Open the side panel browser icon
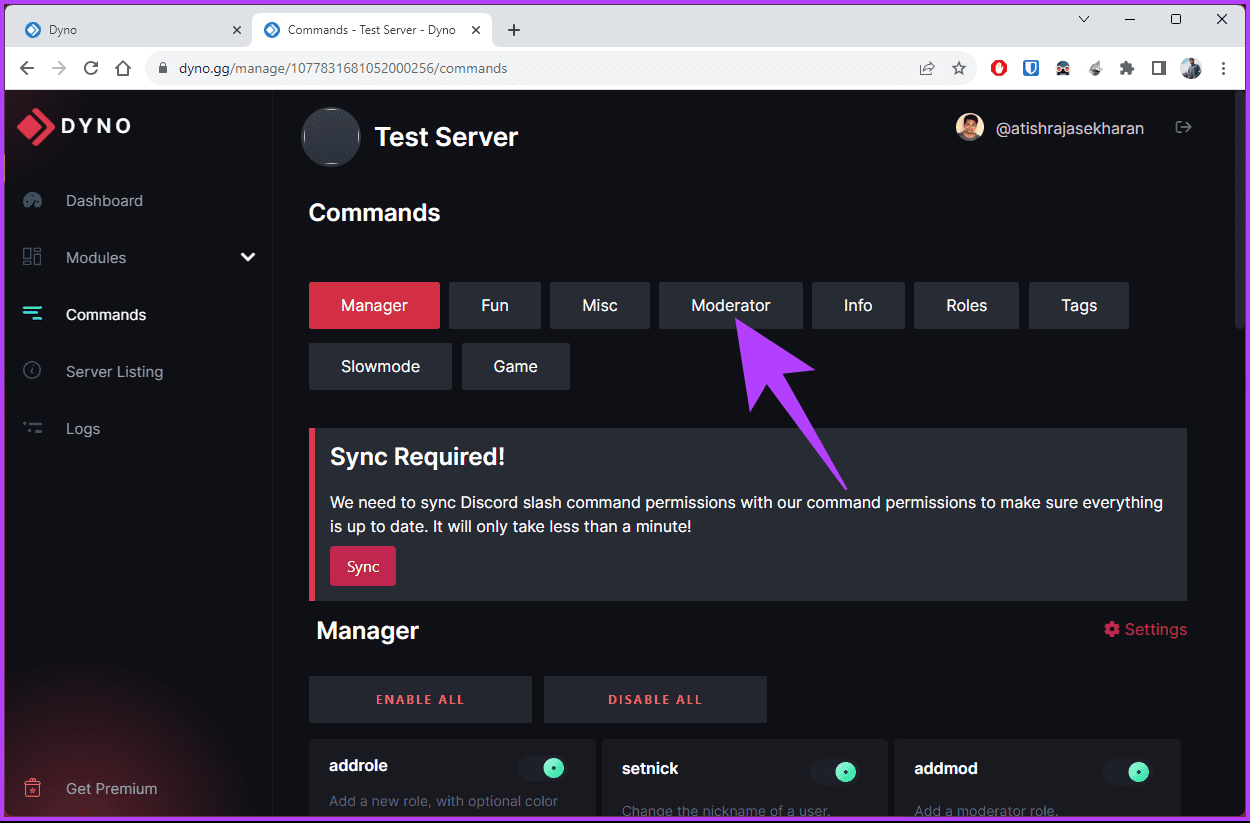Viewport: 1250px width, 823px height. (x=1159, y=68)
